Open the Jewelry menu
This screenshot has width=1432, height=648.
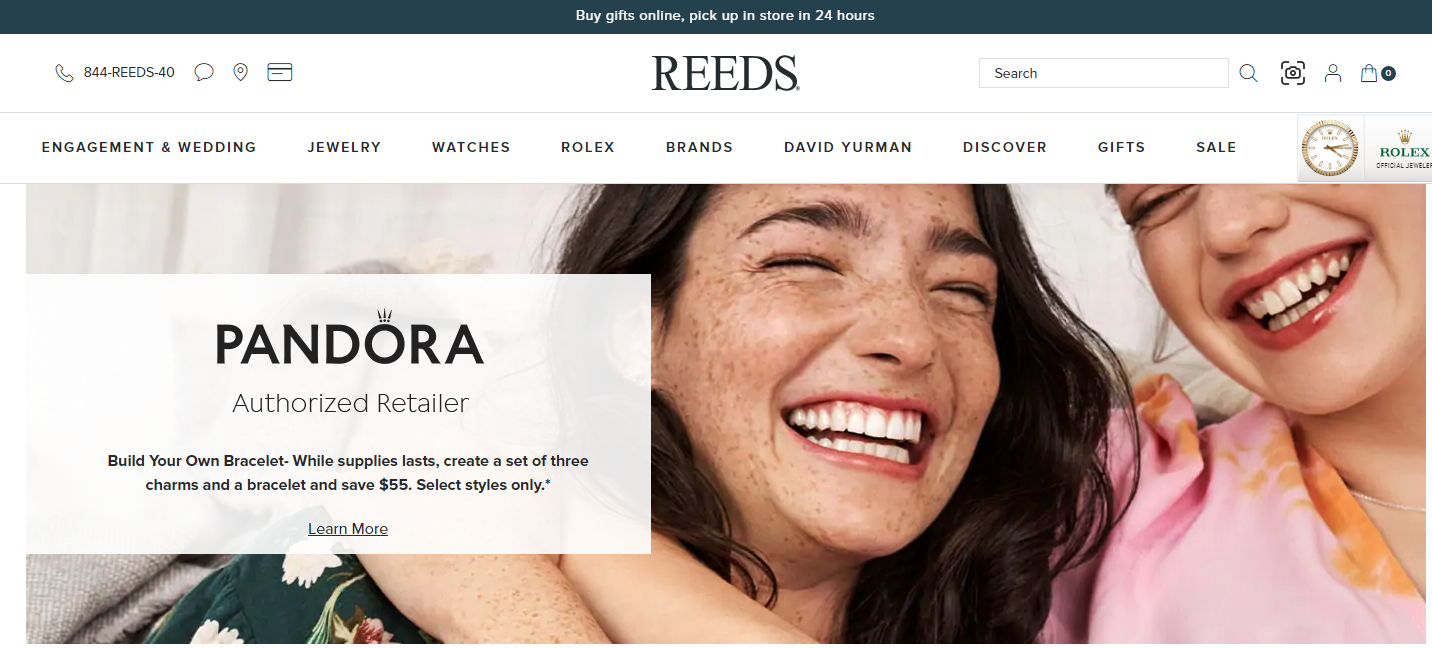pyautogui.click(x=344, y=147)
